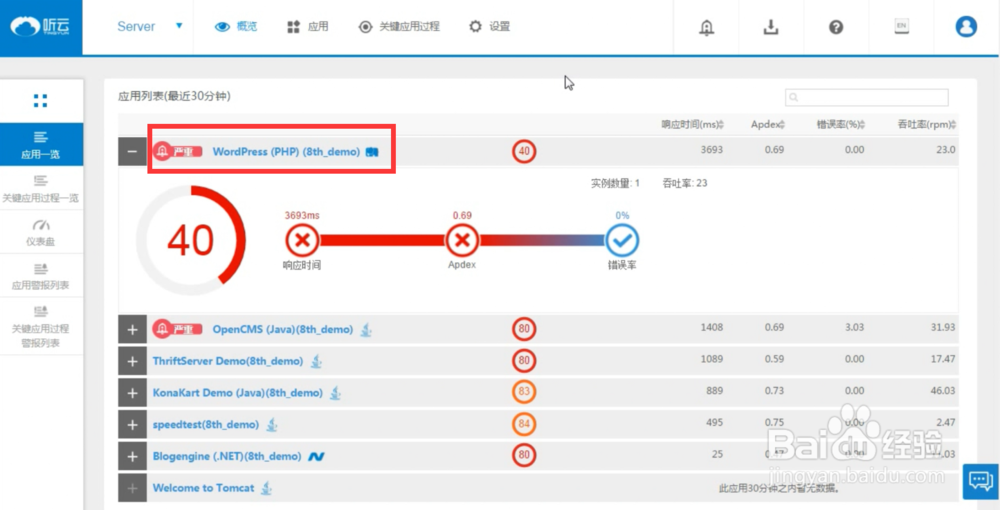Click the download icon in header

[771, 27]
